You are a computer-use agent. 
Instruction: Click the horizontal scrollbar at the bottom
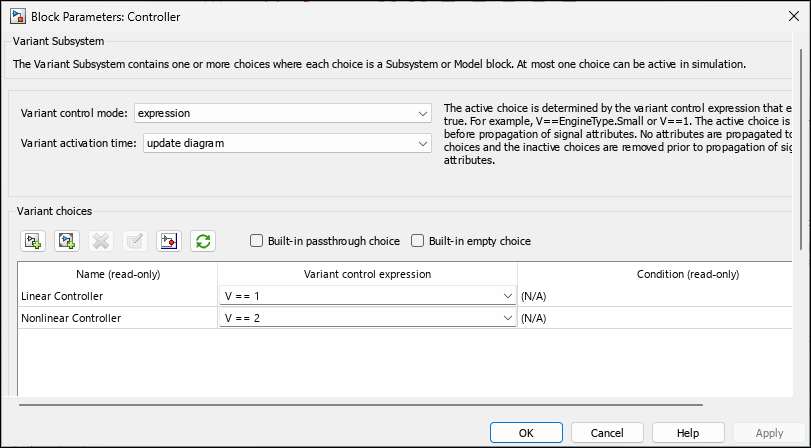pyautogui.click(x=360, y=405)
